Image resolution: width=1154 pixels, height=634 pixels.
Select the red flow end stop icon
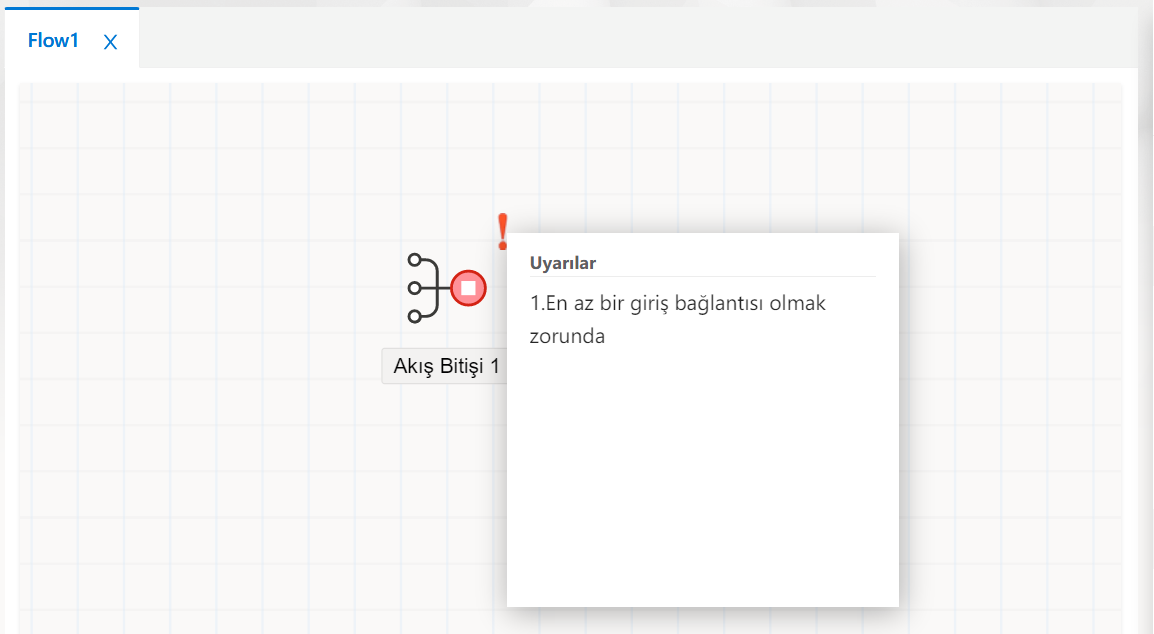pyautogui.click(x=468, y=288)
